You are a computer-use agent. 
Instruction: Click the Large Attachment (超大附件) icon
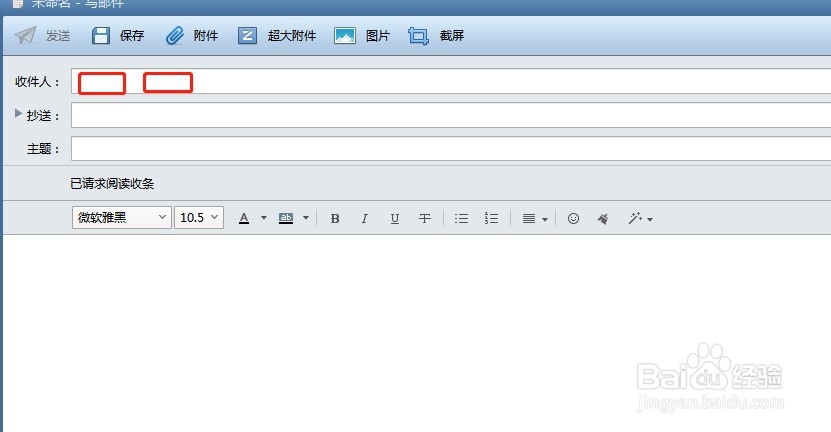click(247, 36)
